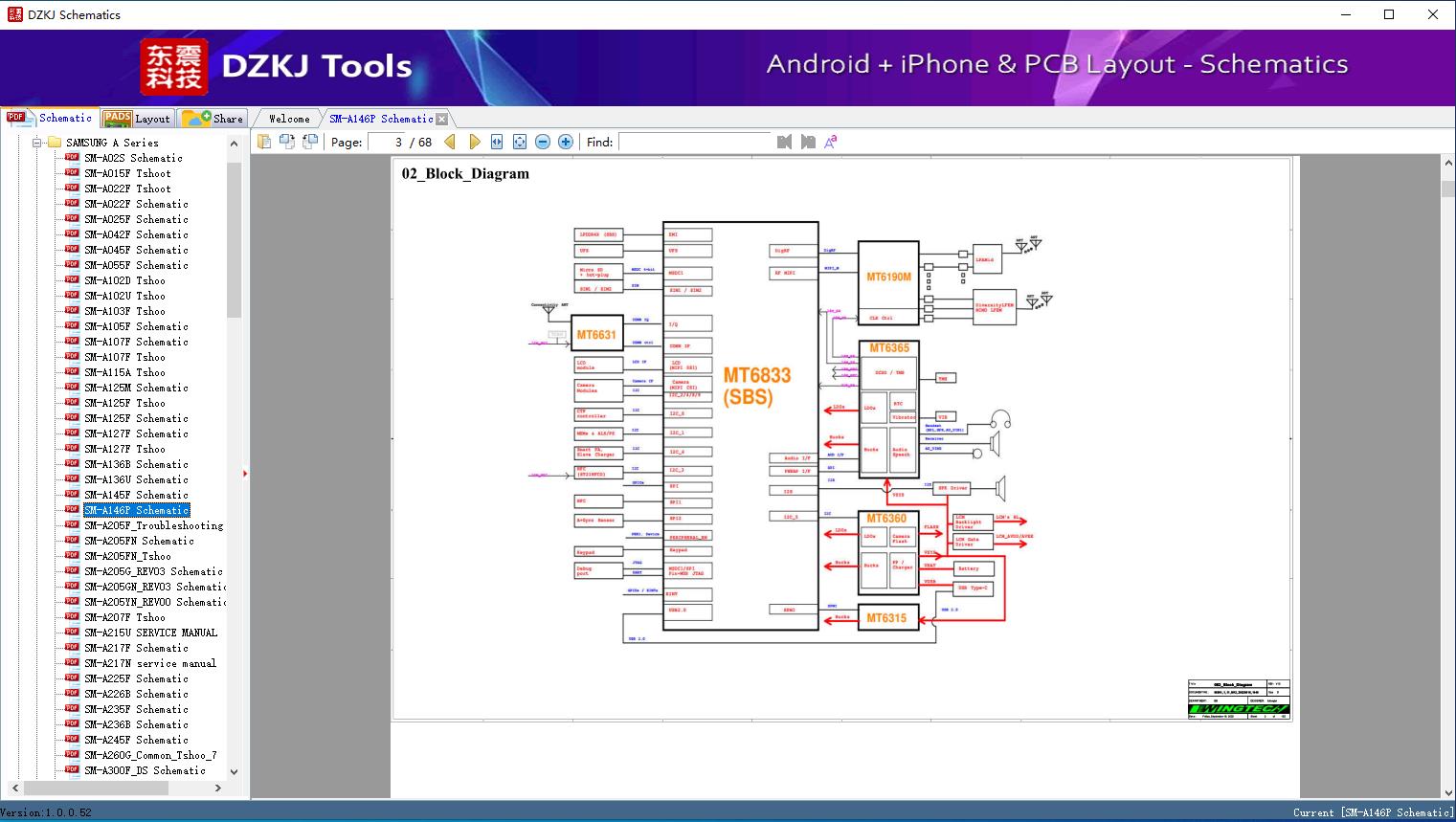Open SM-A217N service manual
Viewport: 1456px width, 822px height.
[x=149, y=663]
